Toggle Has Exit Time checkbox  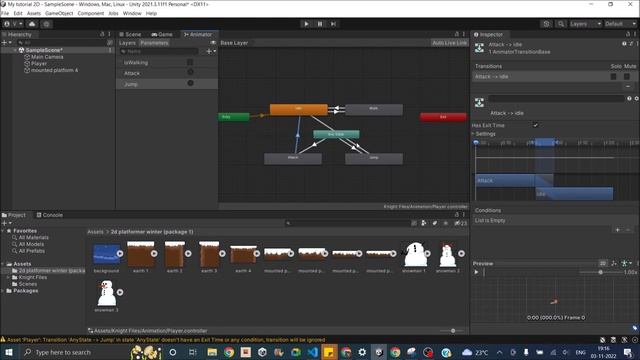click(536, 125)
